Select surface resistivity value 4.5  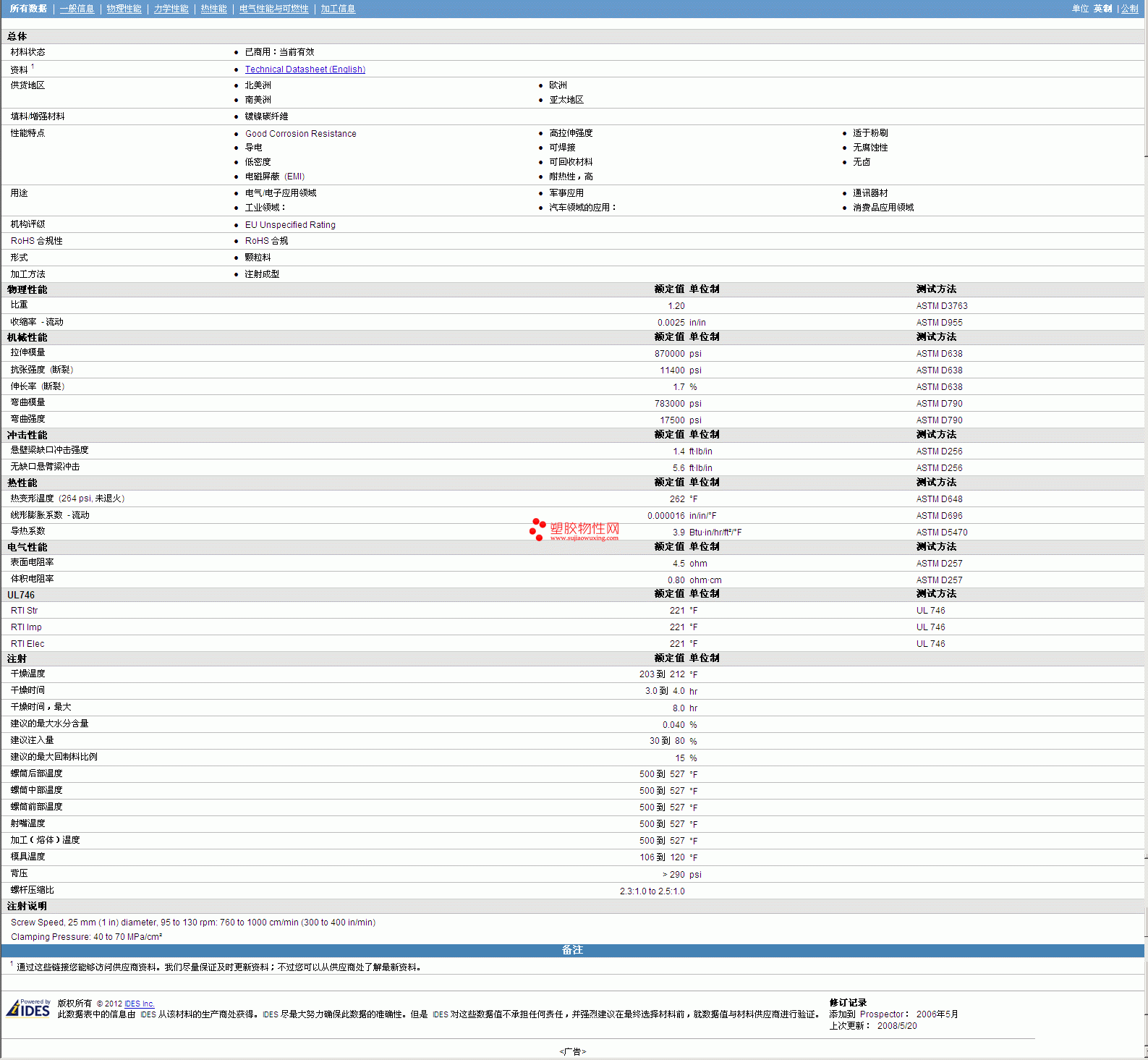coord(679,564)
